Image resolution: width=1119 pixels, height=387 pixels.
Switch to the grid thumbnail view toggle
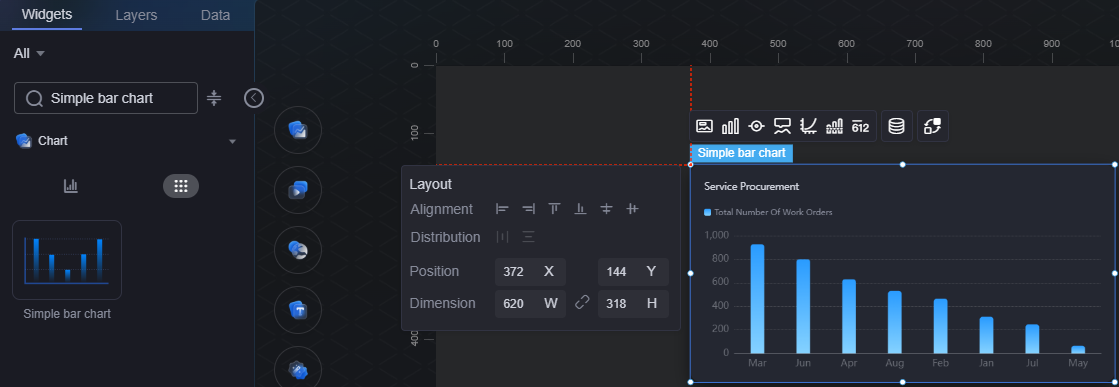181,186
